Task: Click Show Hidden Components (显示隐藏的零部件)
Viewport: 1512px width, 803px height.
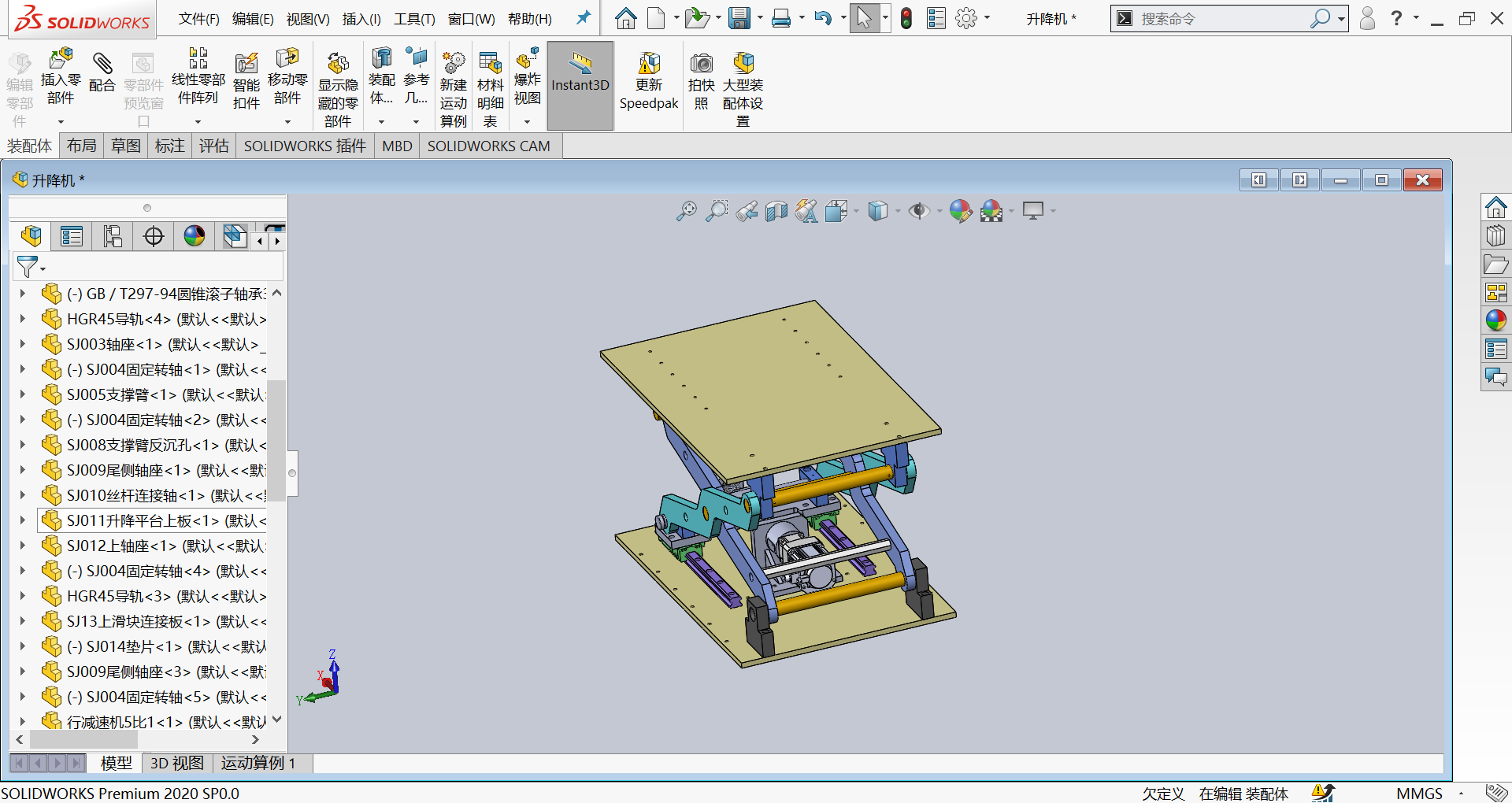Action: coord(338,89)
